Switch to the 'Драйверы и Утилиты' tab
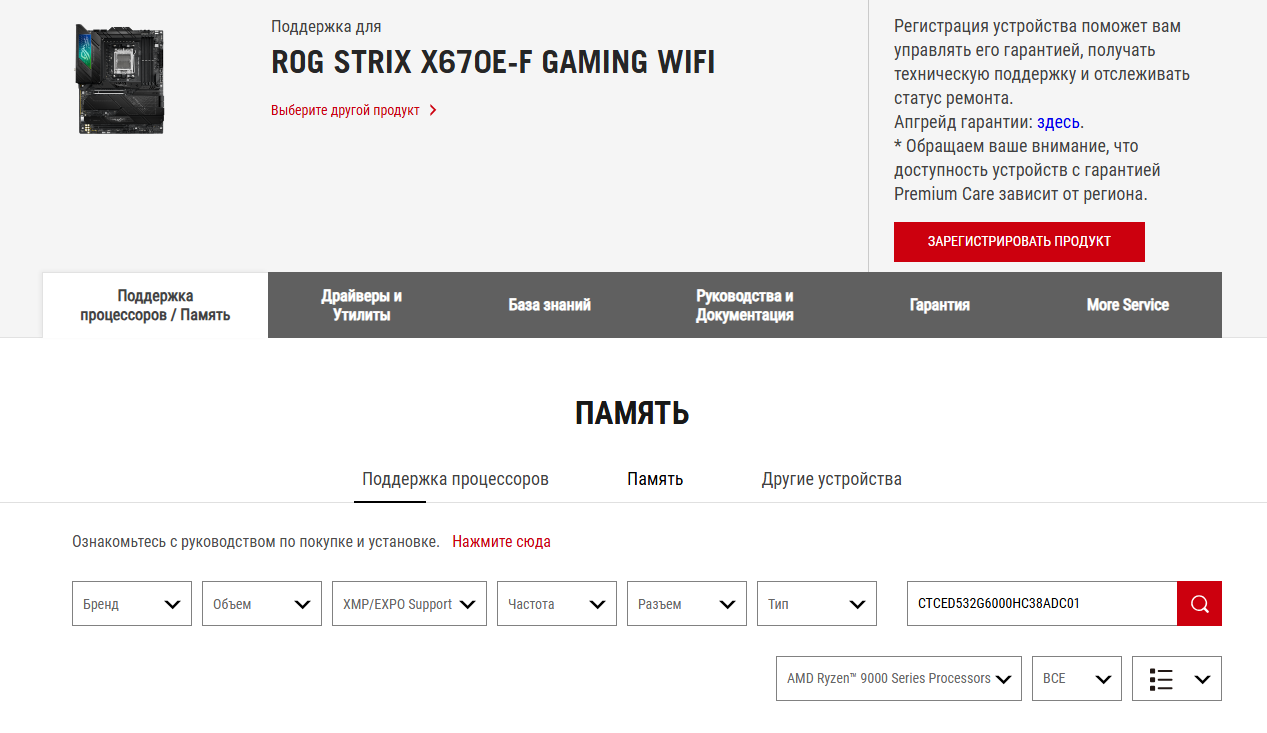Screen dimensions: 1267x733 (x=362, y=305)
